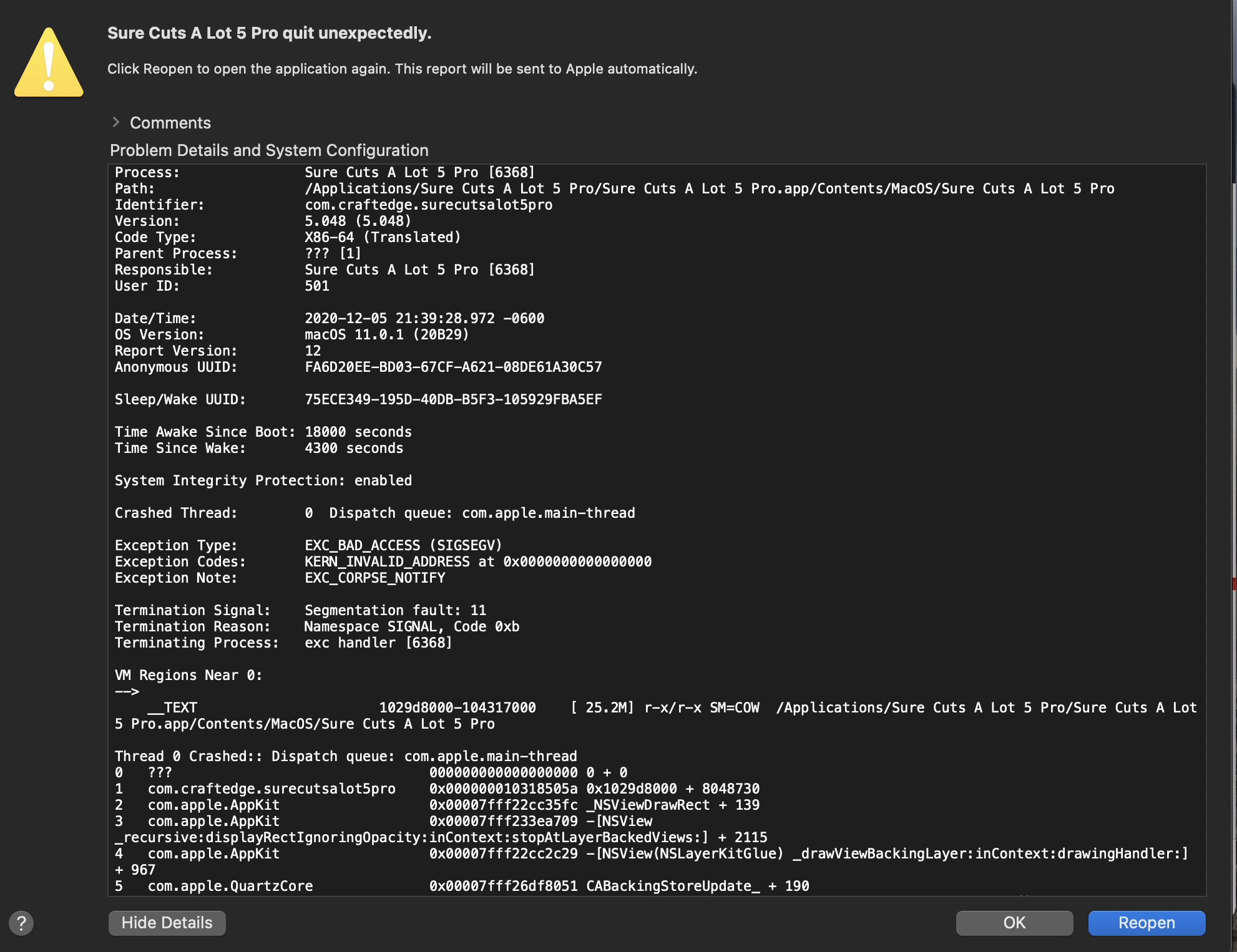Click the Report Version value 12

pos(313,351)
